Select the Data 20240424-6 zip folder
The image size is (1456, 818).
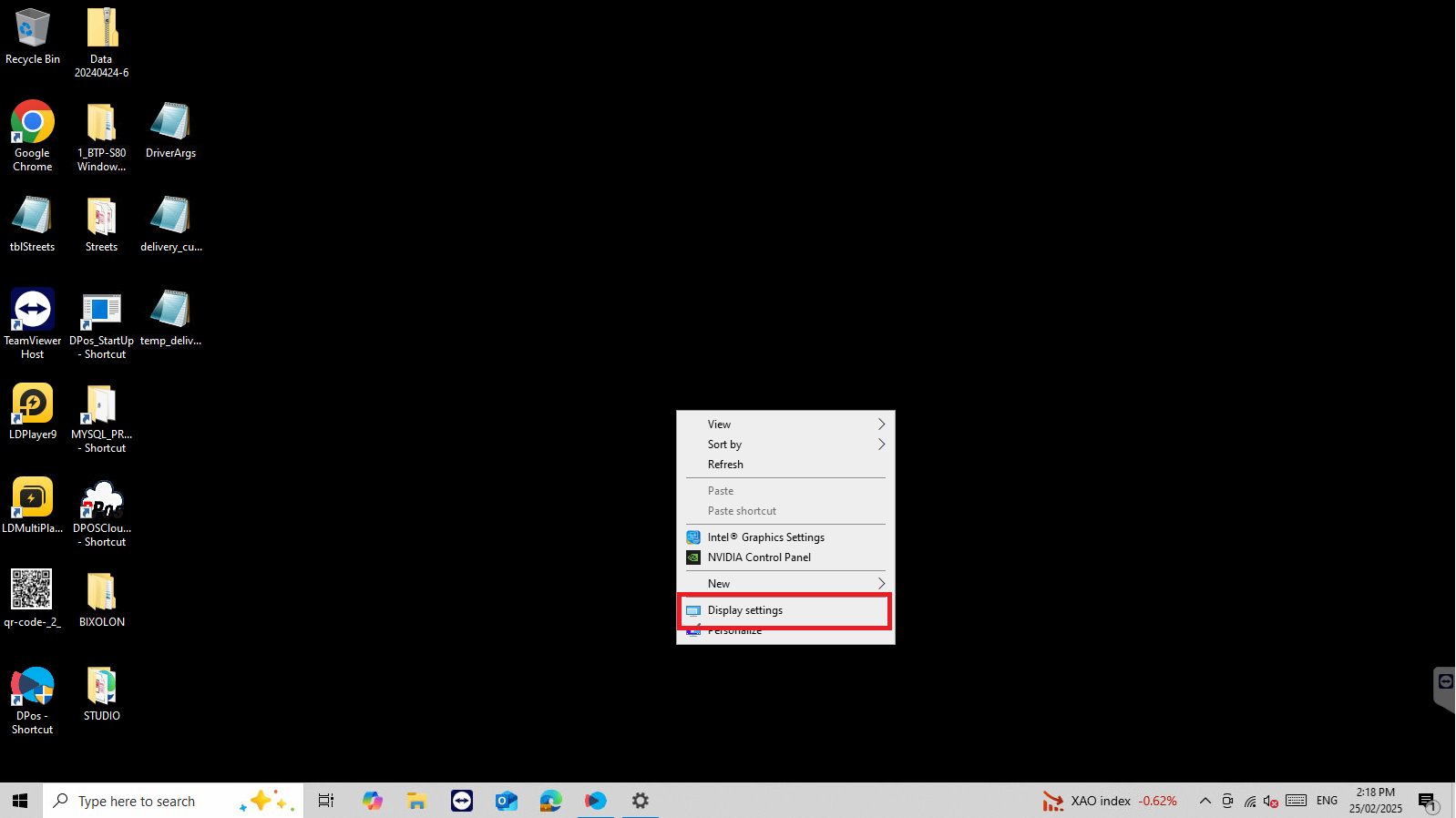pos(102,41)
